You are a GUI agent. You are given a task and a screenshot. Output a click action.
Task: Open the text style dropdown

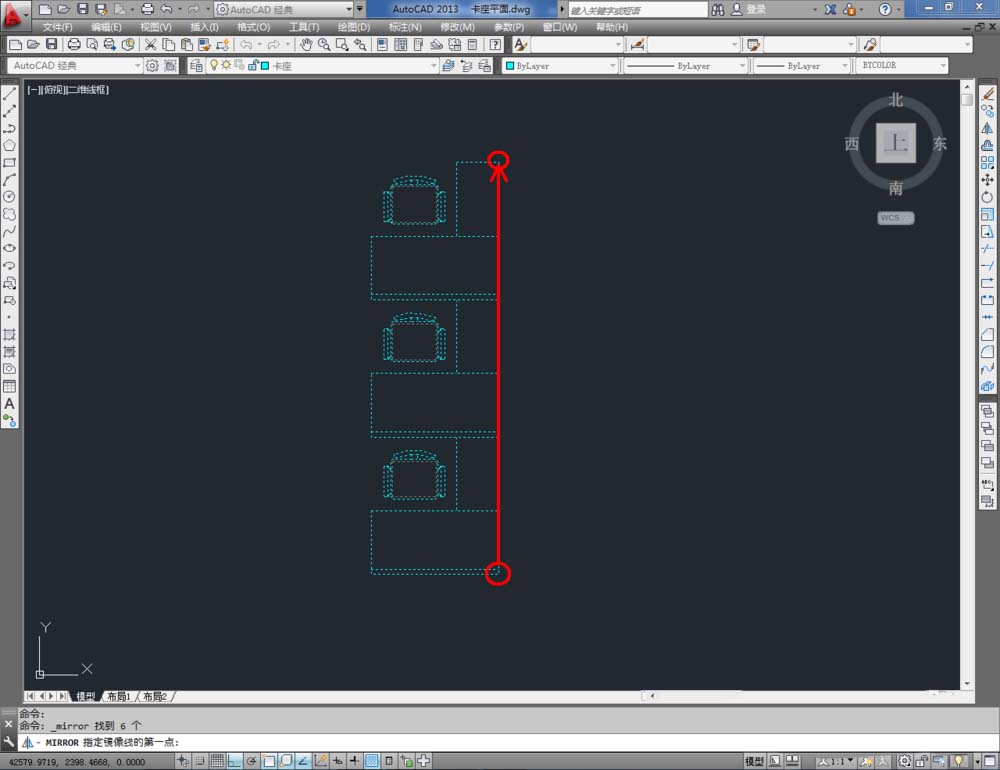577,45
